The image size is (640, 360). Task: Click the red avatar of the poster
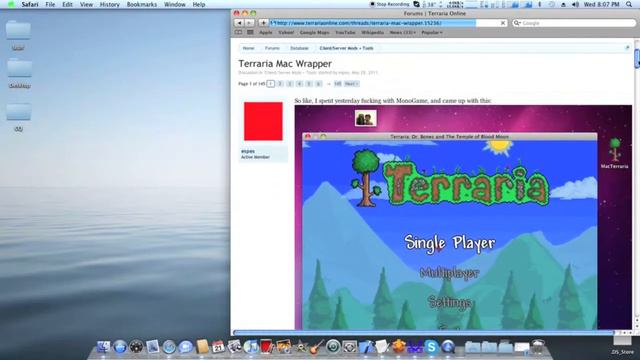263,121
